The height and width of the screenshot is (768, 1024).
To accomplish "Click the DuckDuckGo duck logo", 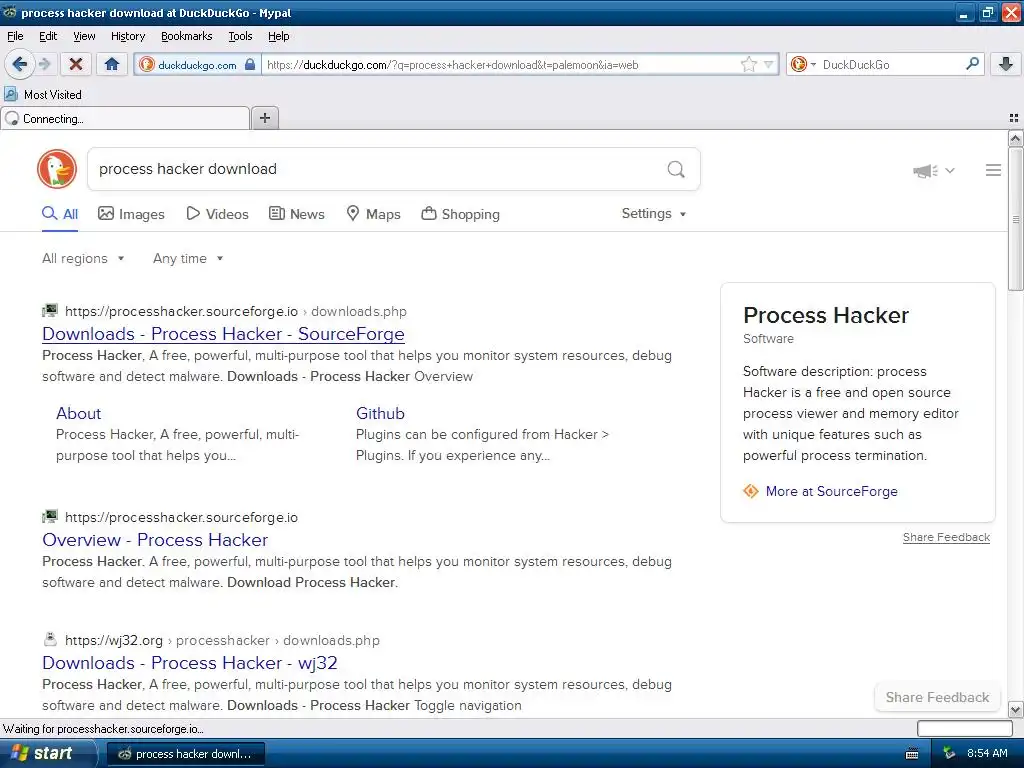I will (57, 169).
